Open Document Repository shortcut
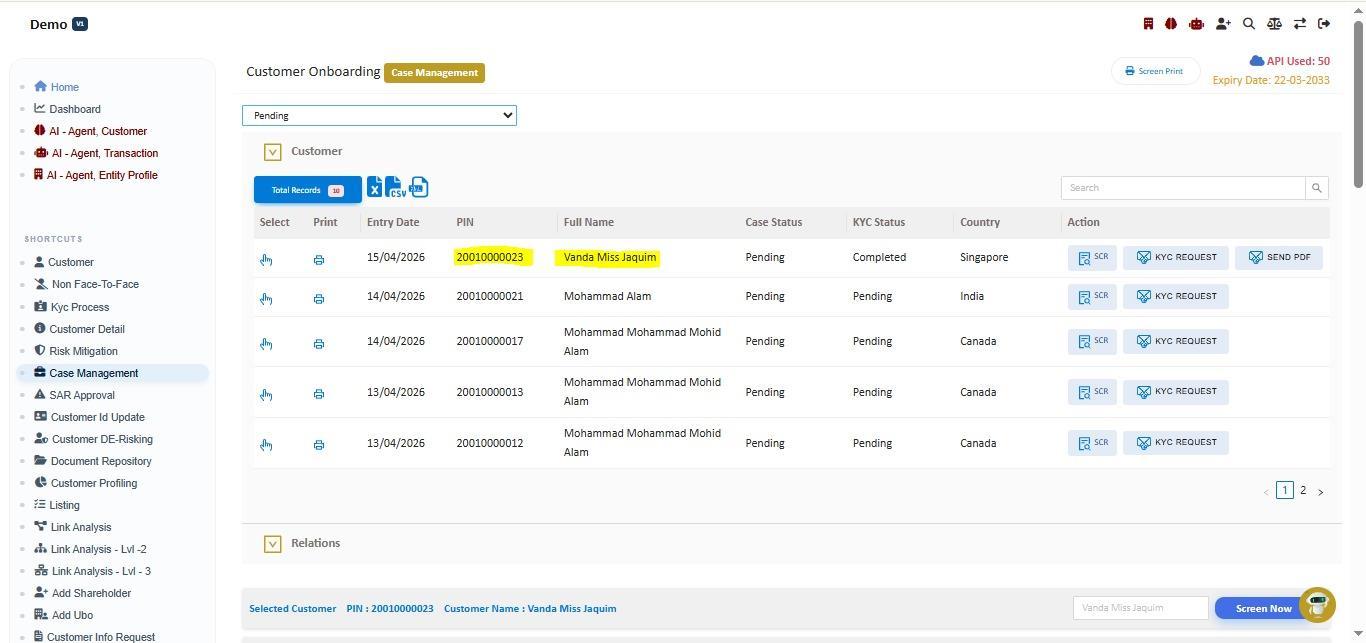 coord(93,461)
